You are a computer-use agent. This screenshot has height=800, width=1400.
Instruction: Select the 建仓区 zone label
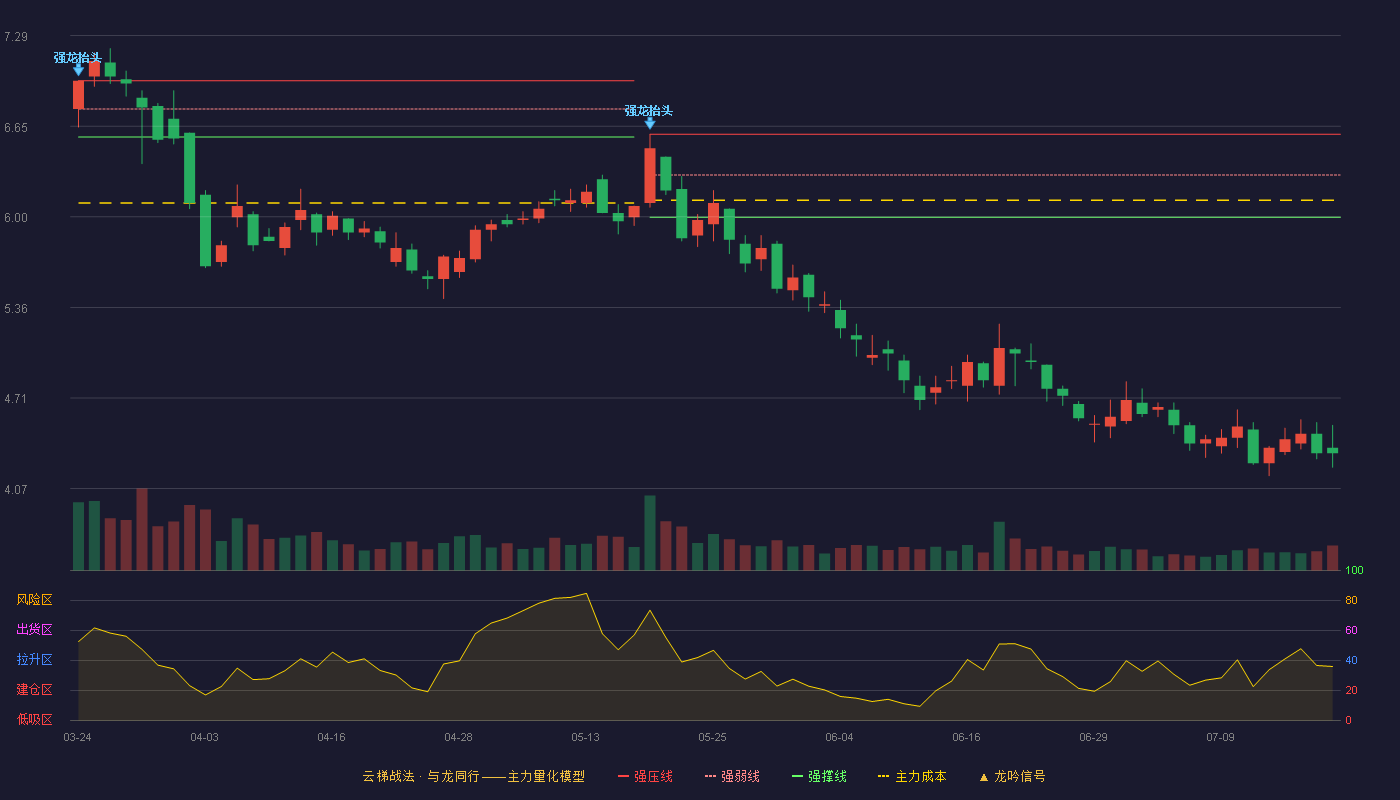[34, 690]
